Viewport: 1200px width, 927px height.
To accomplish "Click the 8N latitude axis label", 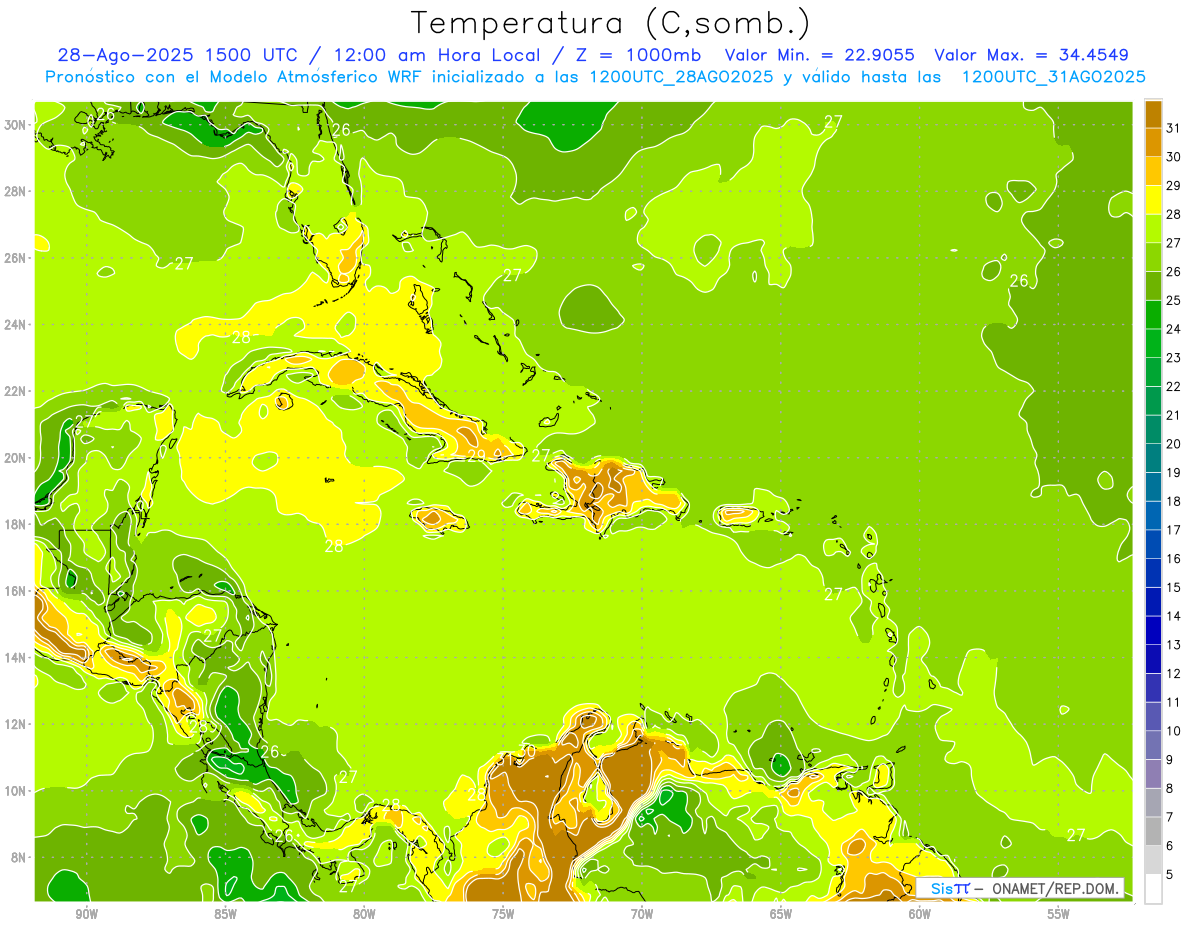I will point(19,857).
